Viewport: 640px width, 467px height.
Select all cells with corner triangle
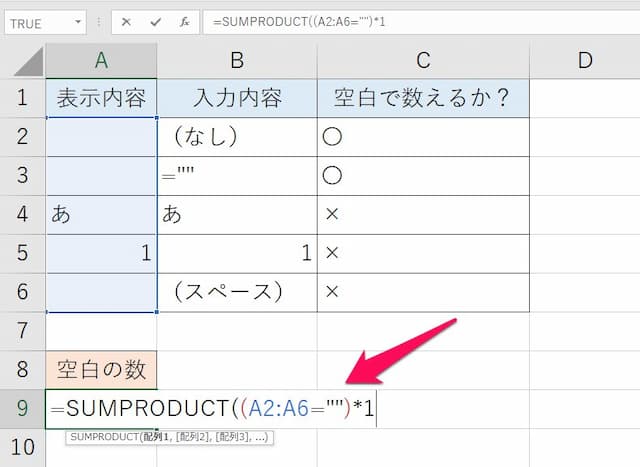click(x=29, y=61)
